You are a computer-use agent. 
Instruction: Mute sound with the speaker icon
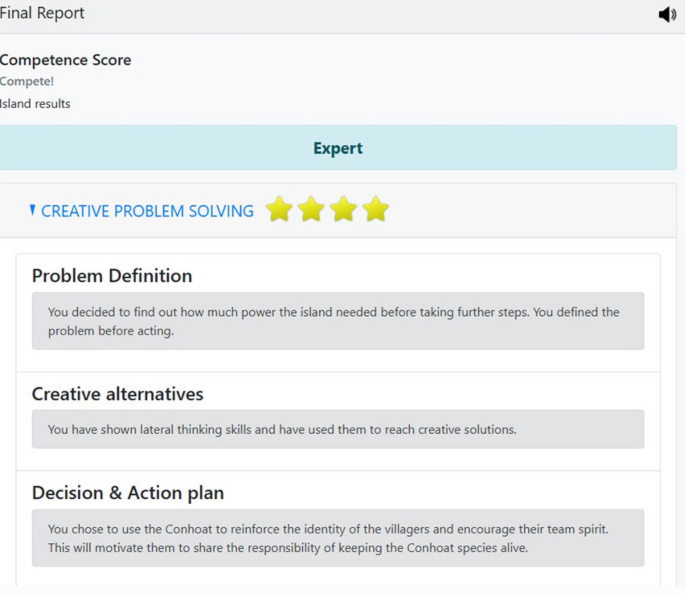[x=667, y=15]
